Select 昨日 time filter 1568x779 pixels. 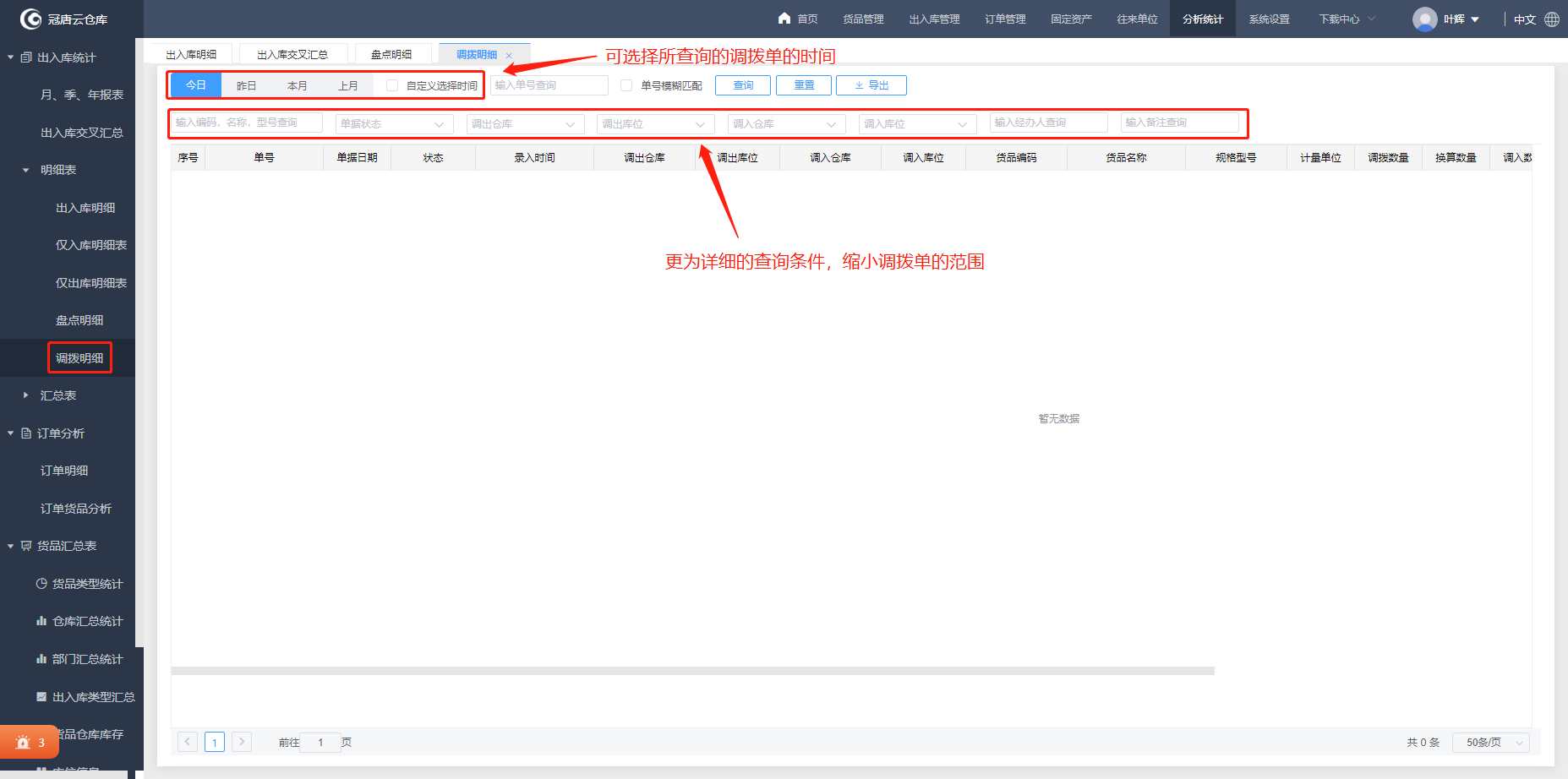(x=246, y=85)
